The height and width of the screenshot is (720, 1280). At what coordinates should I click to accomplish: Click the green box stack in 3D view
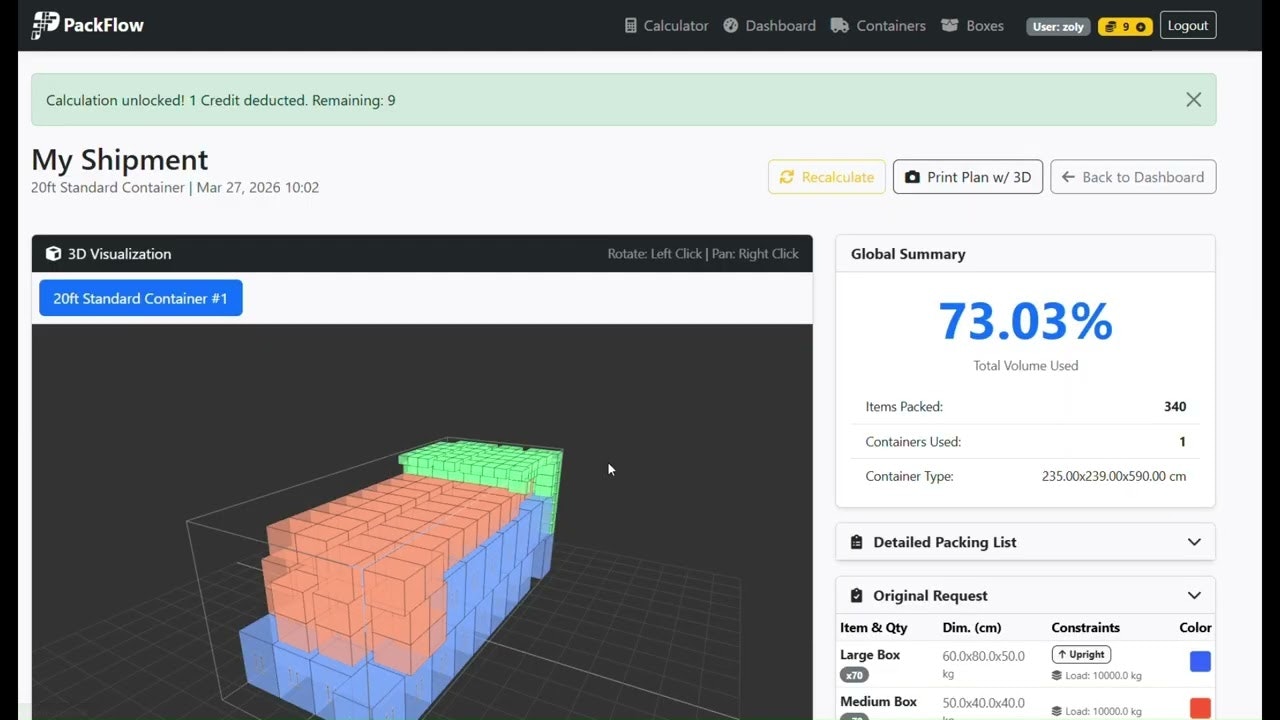click(480, 463)
